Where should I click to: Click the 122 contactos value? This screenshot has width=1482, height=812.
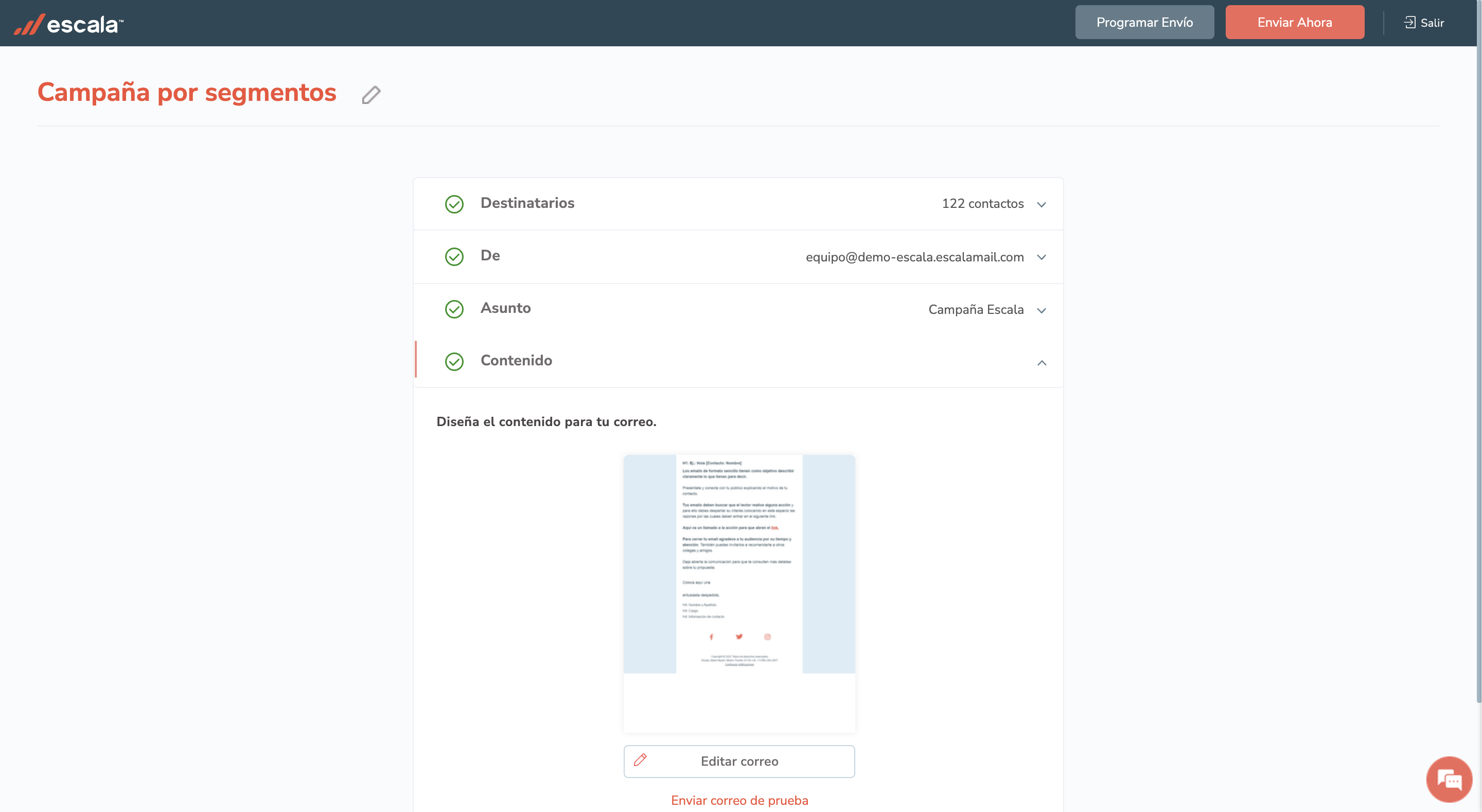click(983, 204)
